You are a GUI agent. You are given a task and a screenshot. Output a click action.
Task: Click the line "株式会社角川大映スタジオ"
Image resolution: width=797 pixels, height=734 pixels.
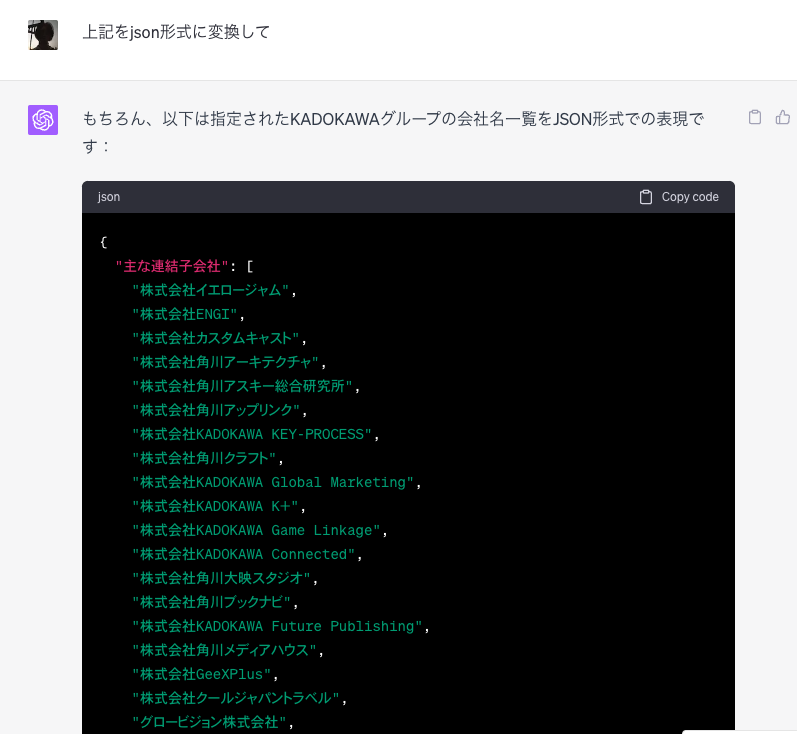(222, 578)
